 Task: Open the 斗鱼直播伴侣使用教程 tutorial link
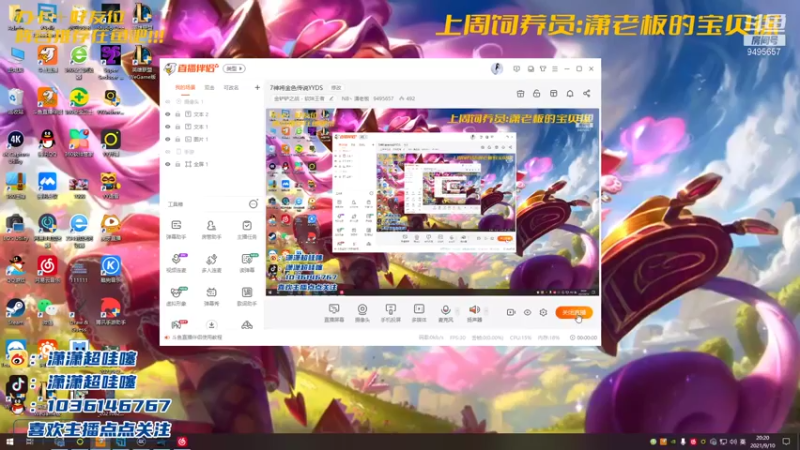(196, 338)
